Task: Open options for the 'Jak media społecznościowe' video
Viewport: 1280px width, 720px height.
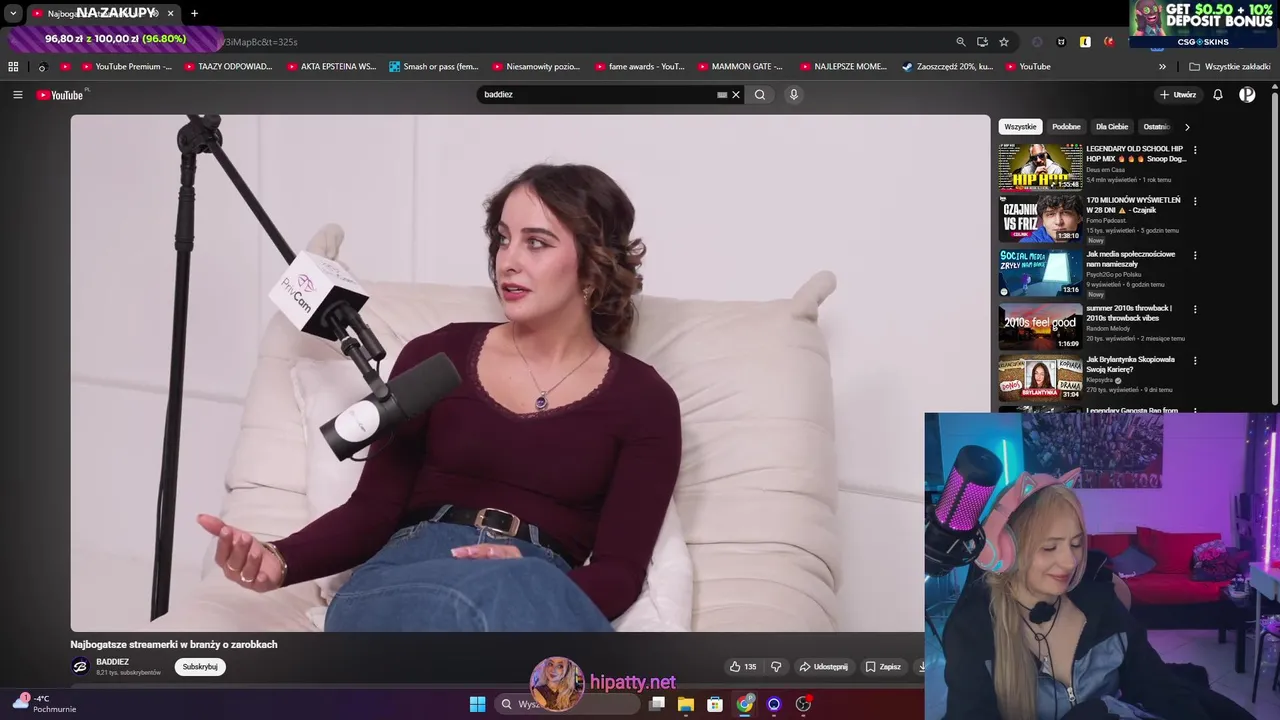Action: click(1195, 255)
